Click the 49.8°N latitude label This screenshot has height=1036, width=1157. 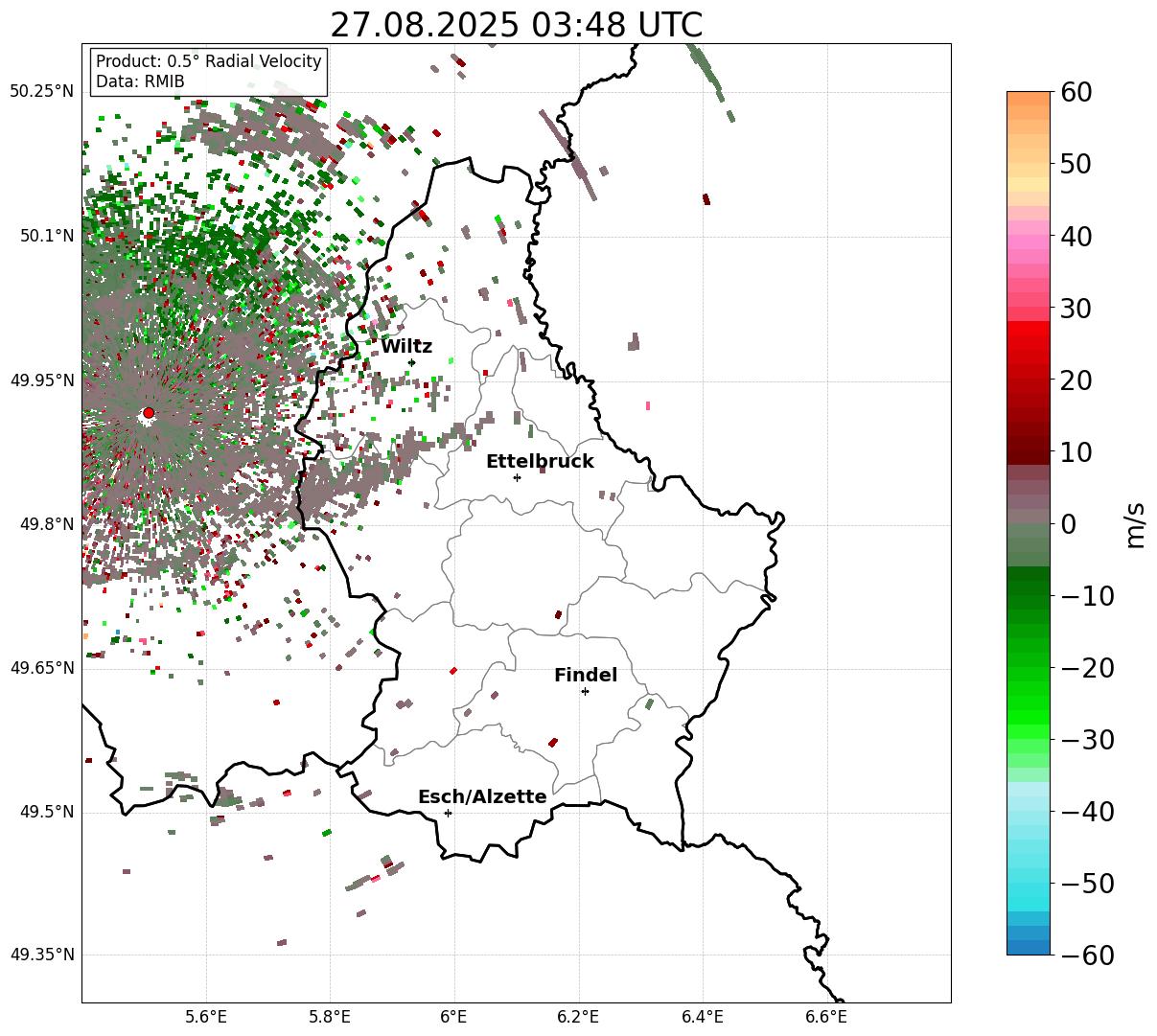click(x=47, y=524)
